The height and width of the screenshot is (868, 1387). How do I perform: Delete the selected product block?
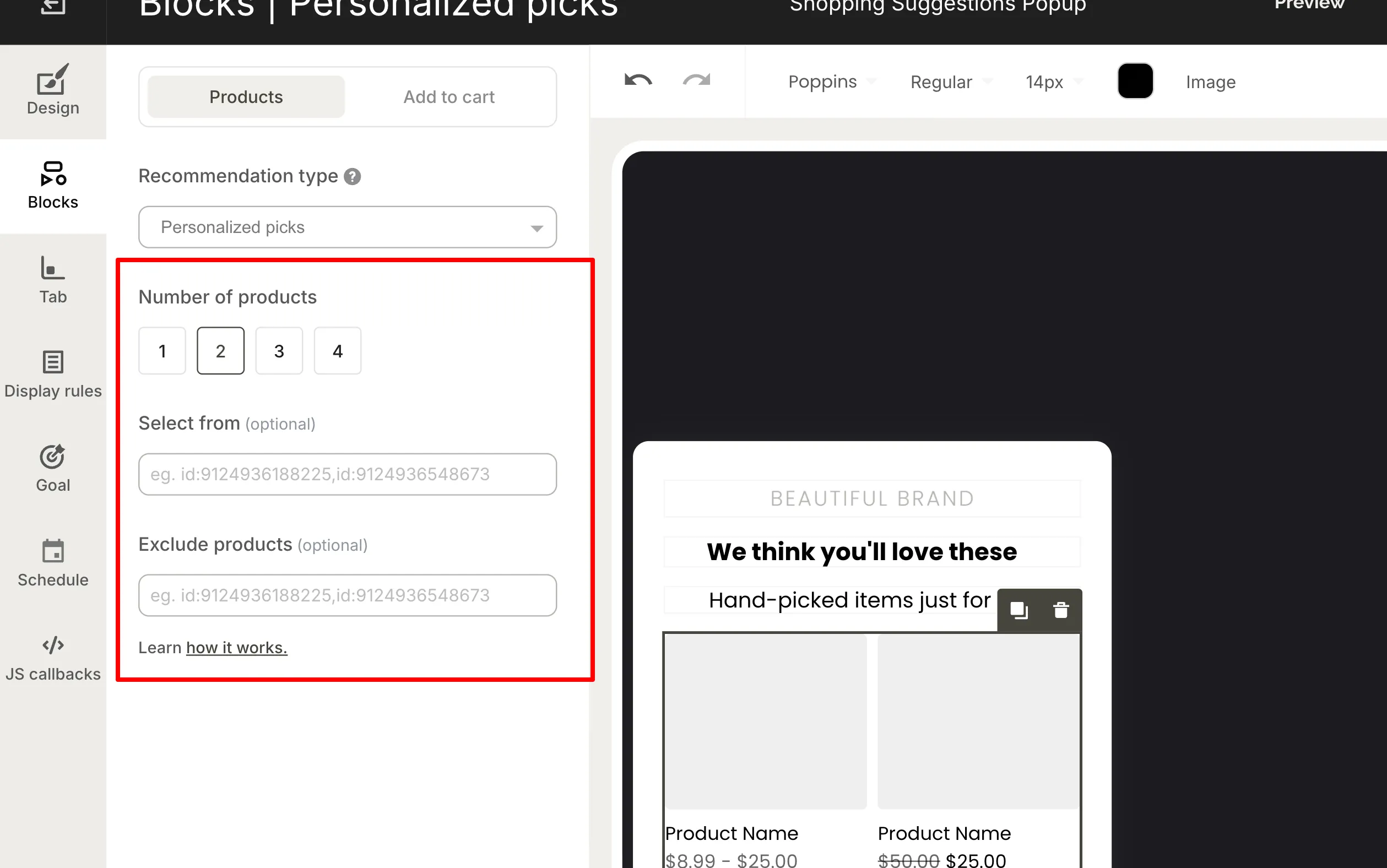tap(1061, 610)
